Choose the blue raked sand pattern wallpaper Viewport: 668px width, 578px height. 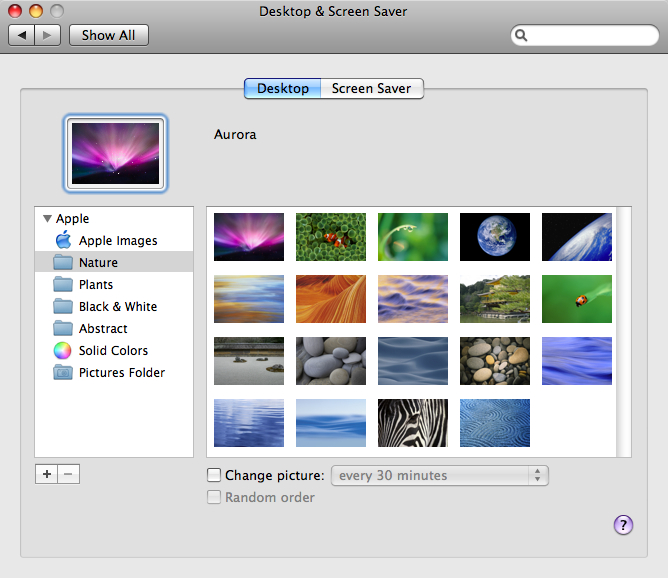tap(495, 423)
